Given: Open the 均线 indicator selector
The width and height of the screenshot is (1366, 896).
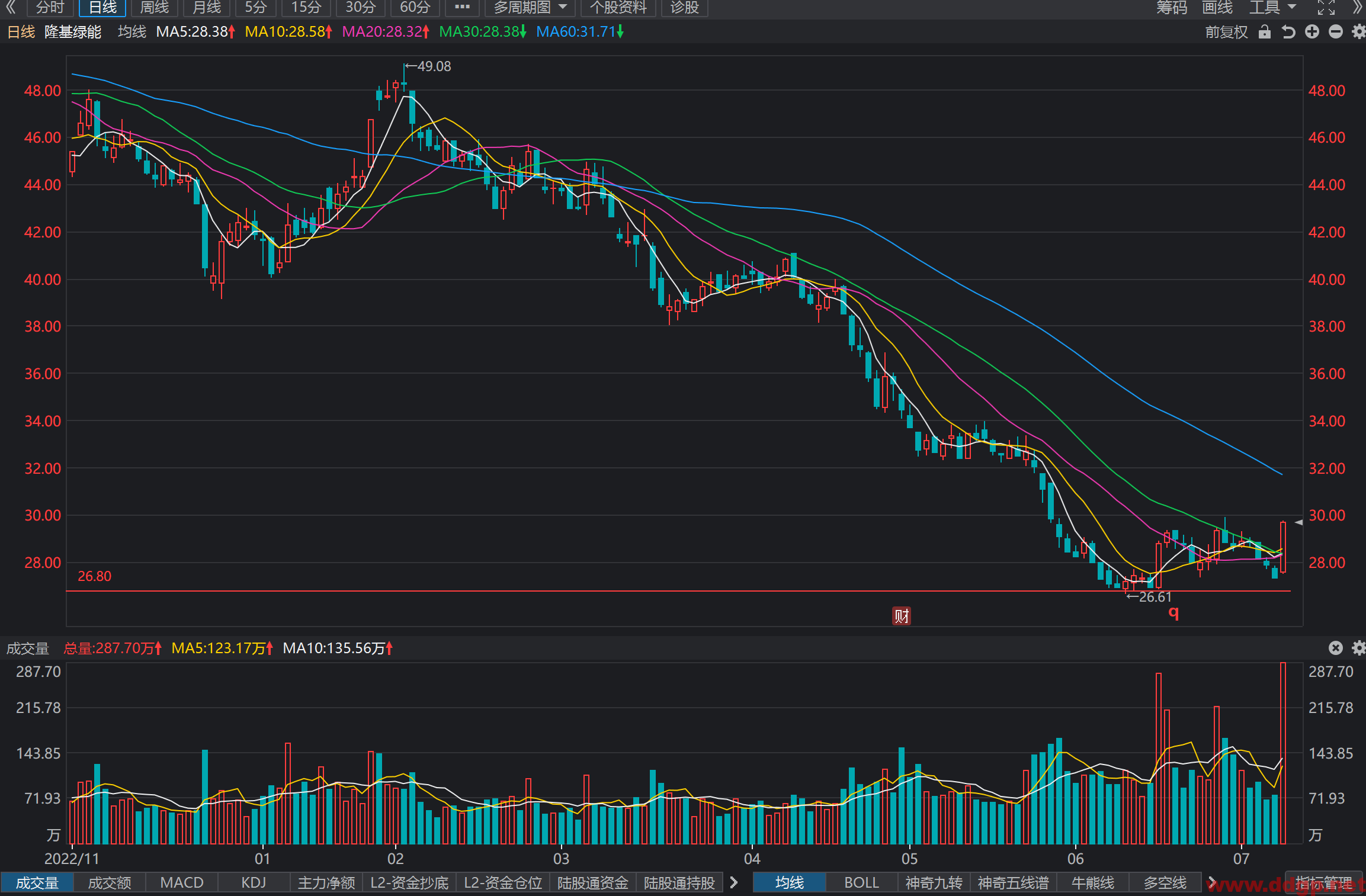Looking at the screenshot, I should pyautogui.click(x=132, y=31).
